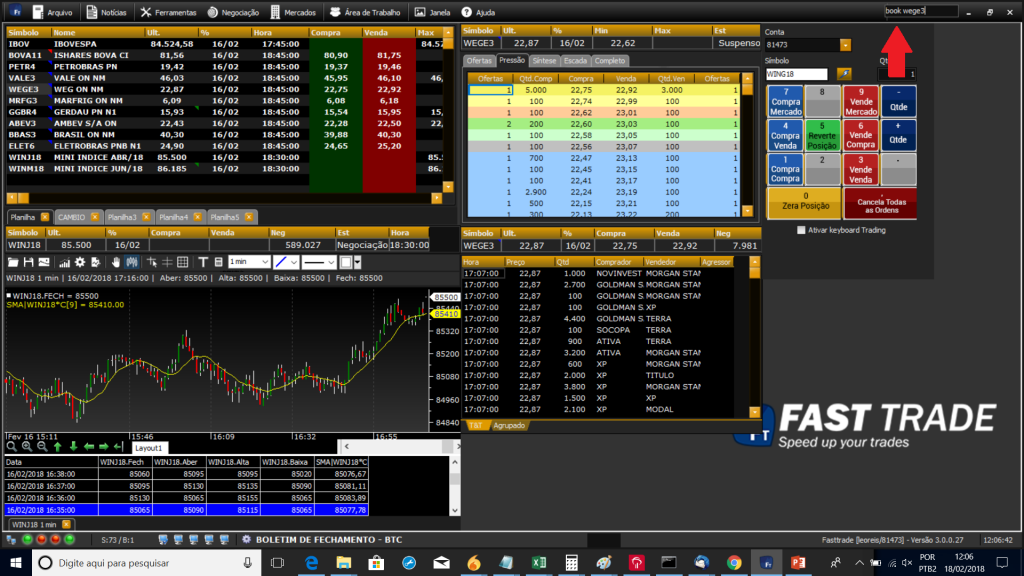Open Excel from the Windows taskbar
The image size is (1024, 576).
pos(539,562)
